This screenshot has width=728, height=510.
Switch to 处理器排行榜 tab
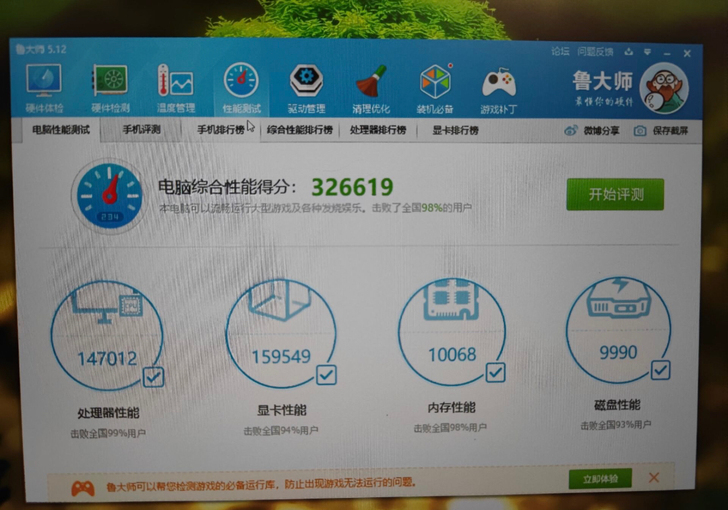click(378, 130)
